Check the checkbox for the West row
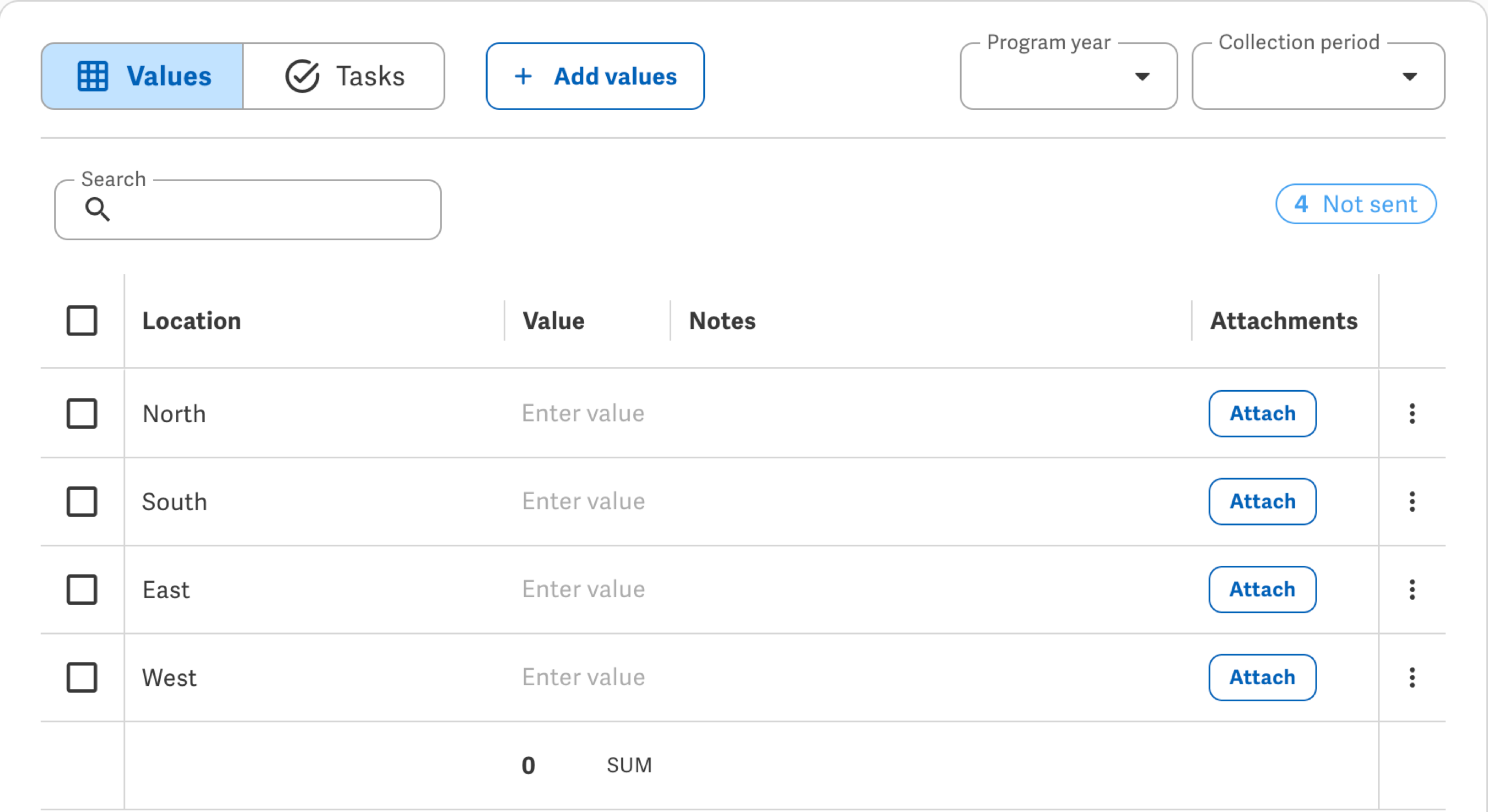 tap(82, 678)
